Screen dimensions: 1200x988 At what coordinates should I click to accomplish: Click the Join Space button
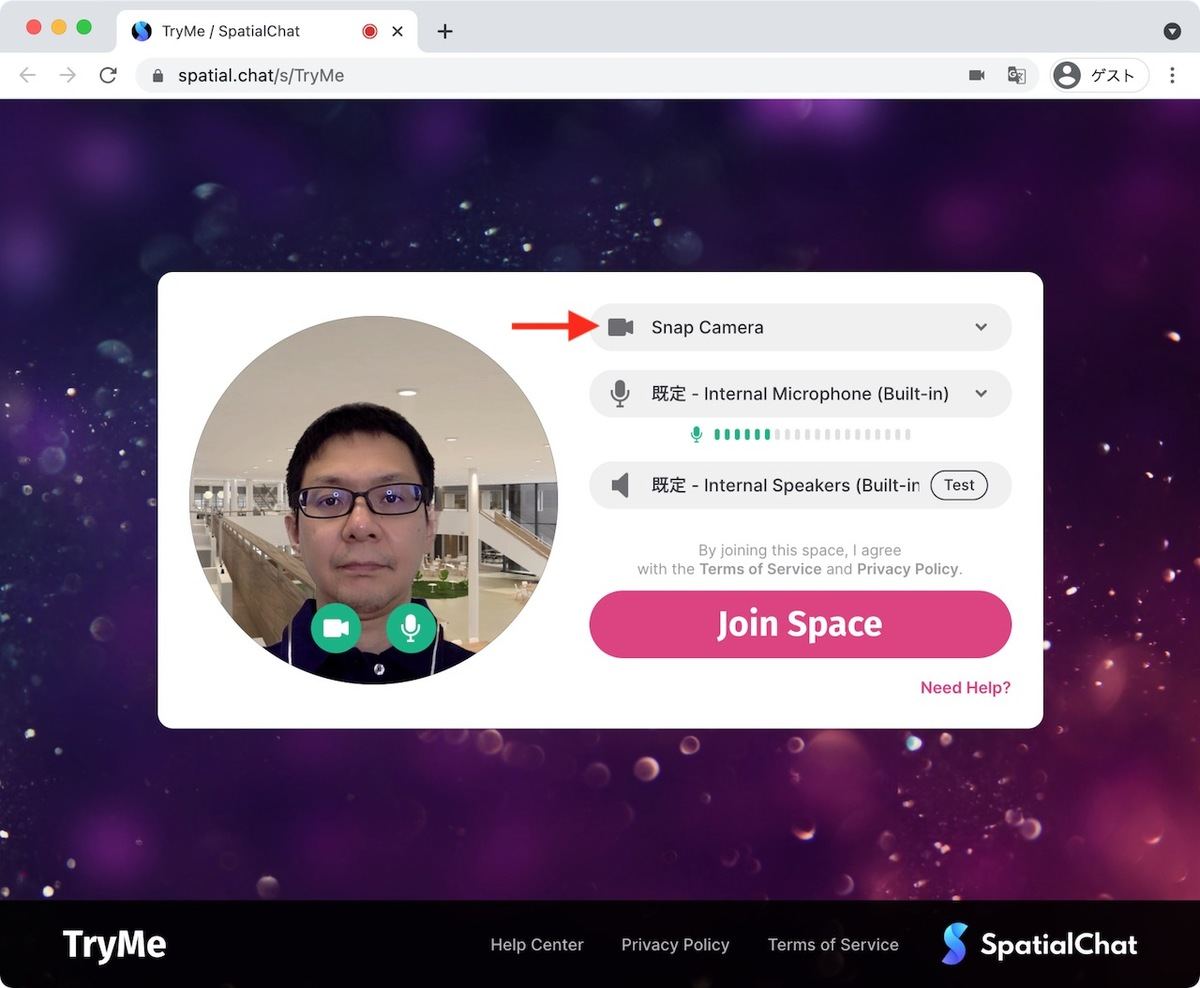(x=800, y=624)
